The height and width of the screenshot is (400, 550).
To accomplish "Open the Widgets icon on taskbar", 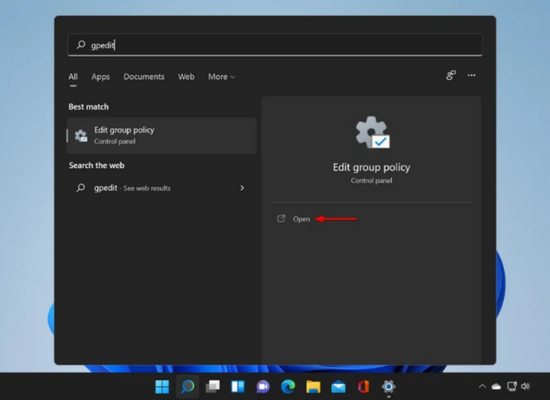I will coord(238,387).
